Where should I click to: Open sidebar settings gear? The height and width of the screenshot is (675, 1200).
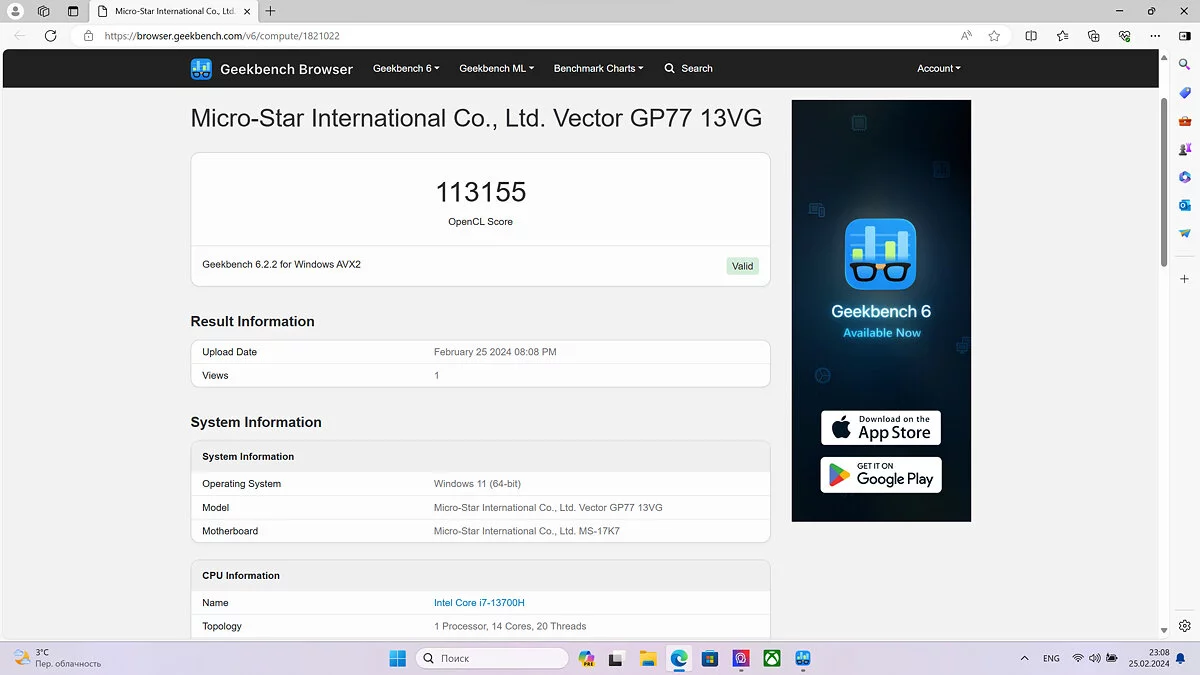click(x=1185, y=626)
